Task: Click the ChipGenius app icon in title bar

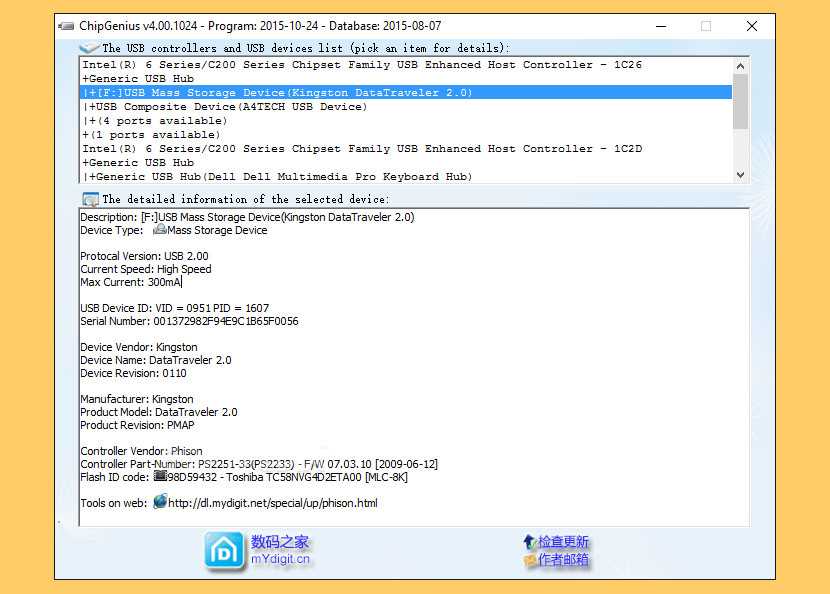Action: (x=67, y=26)
